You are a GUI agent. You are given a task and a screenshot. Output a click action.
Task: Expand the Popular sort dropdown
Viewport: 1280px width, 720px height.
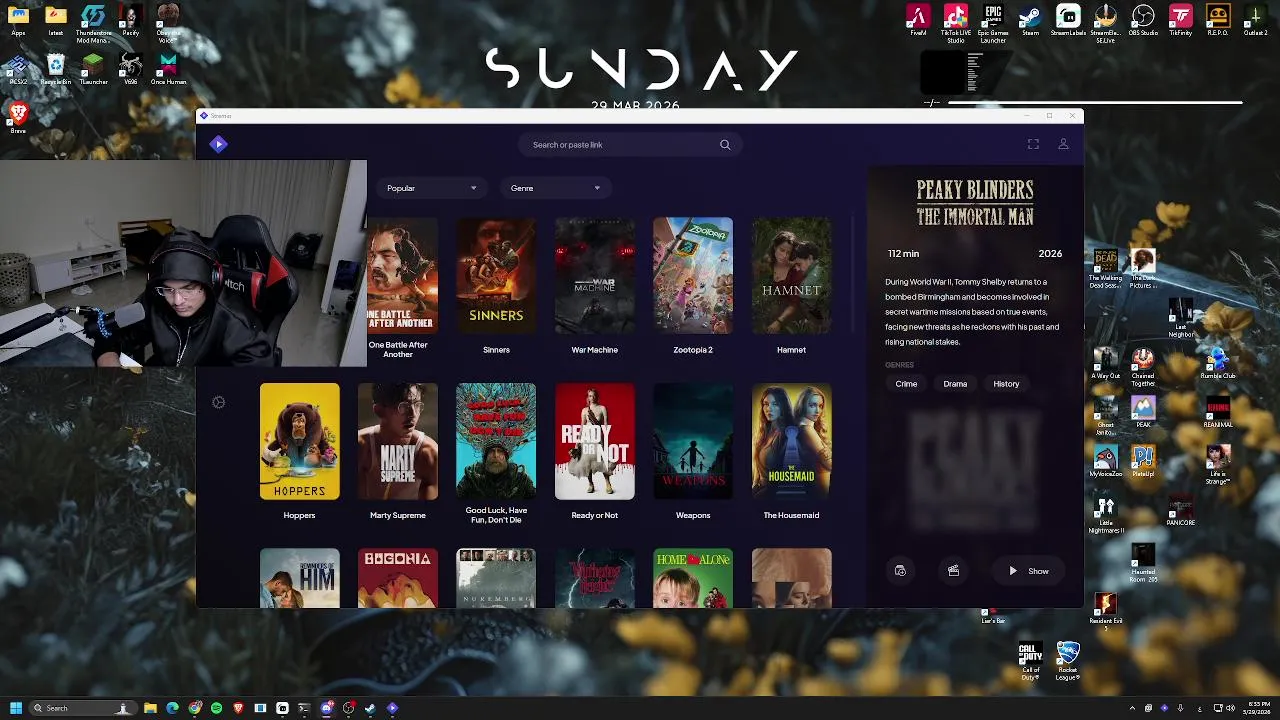point(431,188)
